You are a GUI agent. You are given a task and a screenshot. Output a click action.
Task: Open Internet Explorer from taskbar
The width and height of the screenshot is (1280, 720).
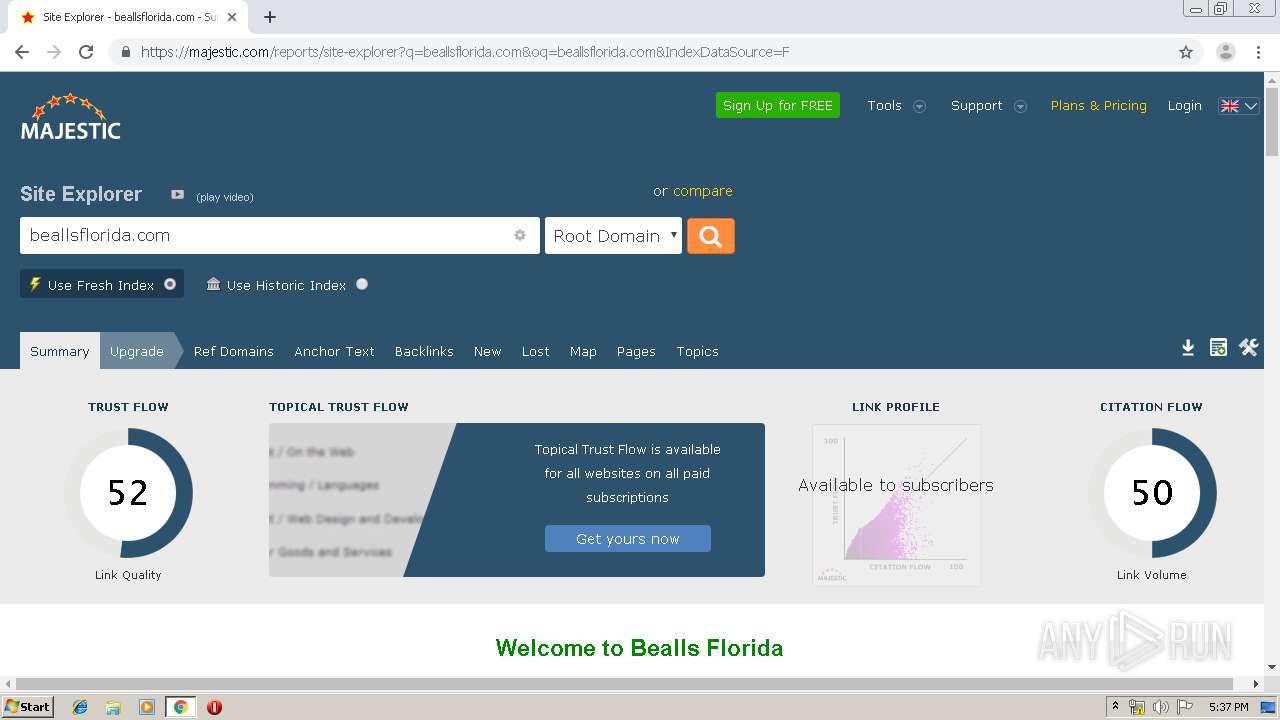coord(80,707)
